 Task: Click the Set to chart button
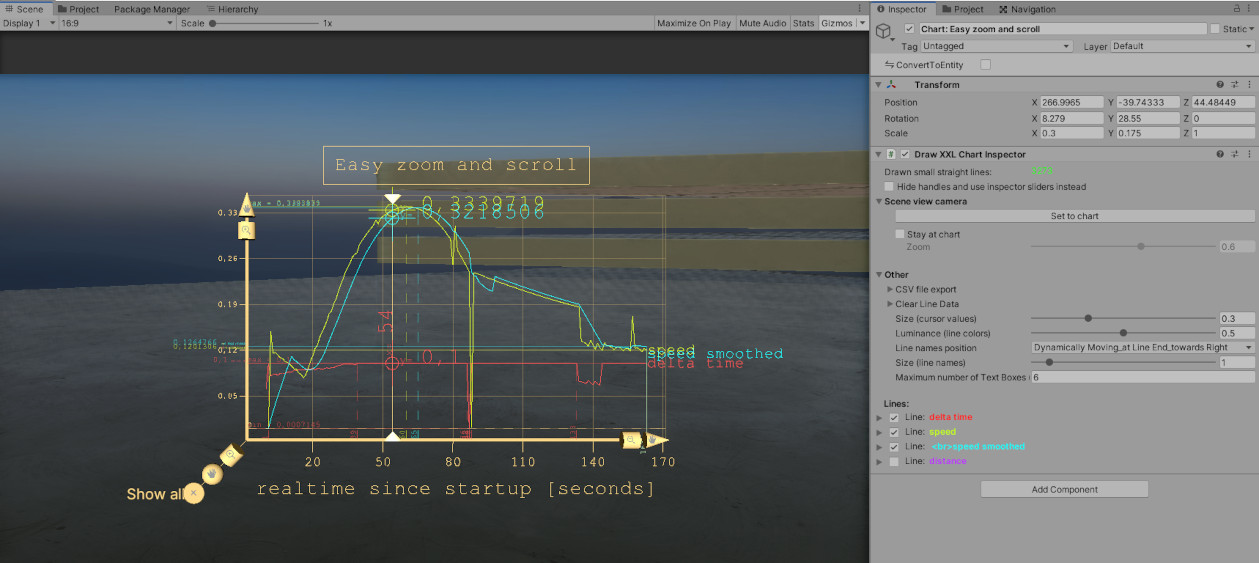click(1074, 216)
